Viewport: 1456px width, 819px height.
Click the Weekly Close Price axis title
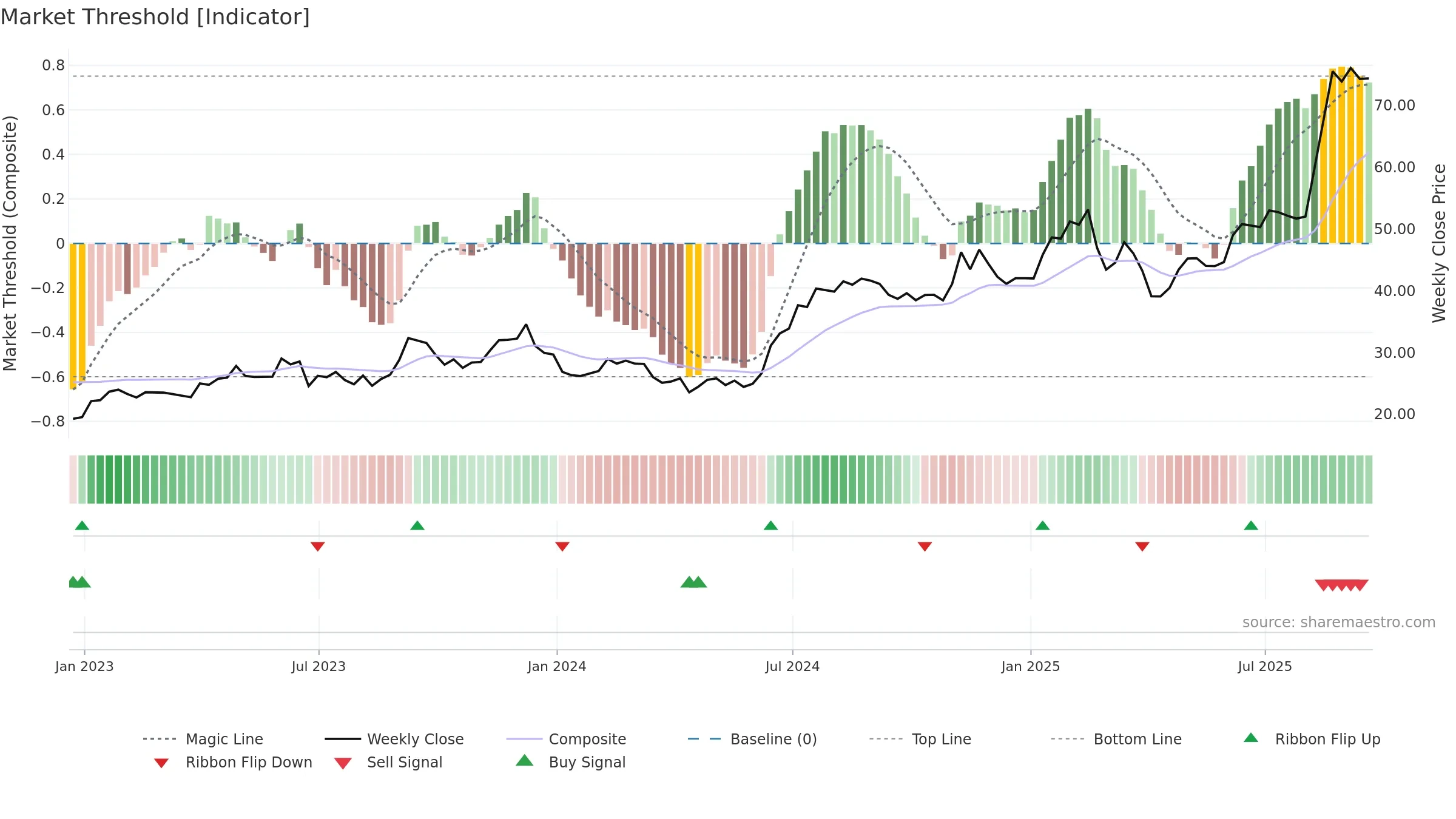pos(1439,243)
